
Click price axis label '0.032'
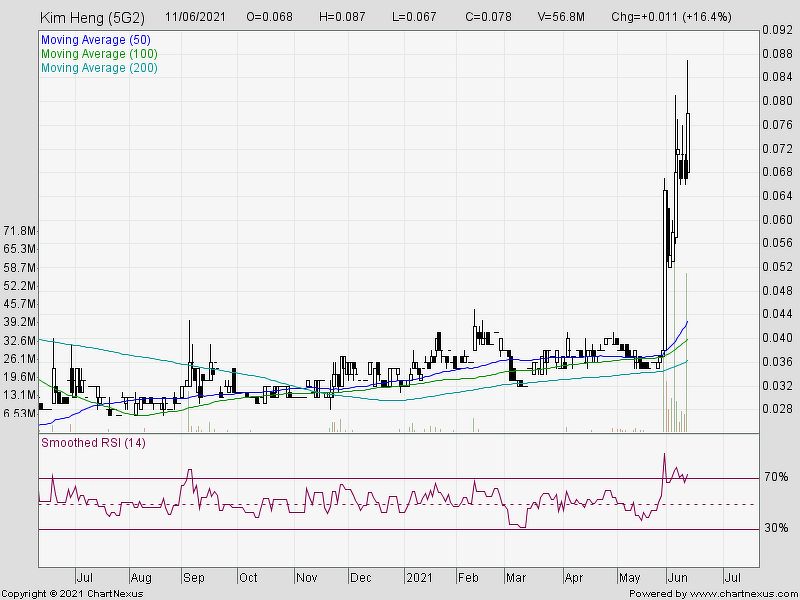777,385
